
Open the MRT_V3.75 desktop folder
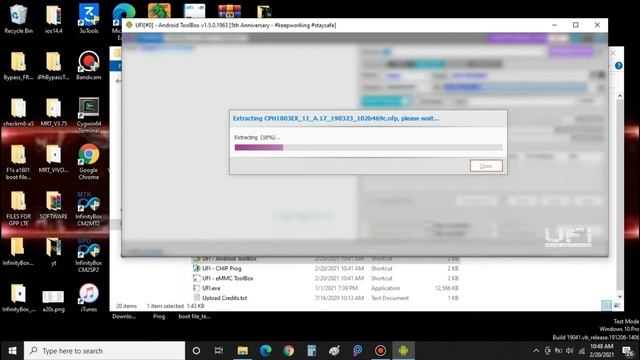(x=53, y=112)
